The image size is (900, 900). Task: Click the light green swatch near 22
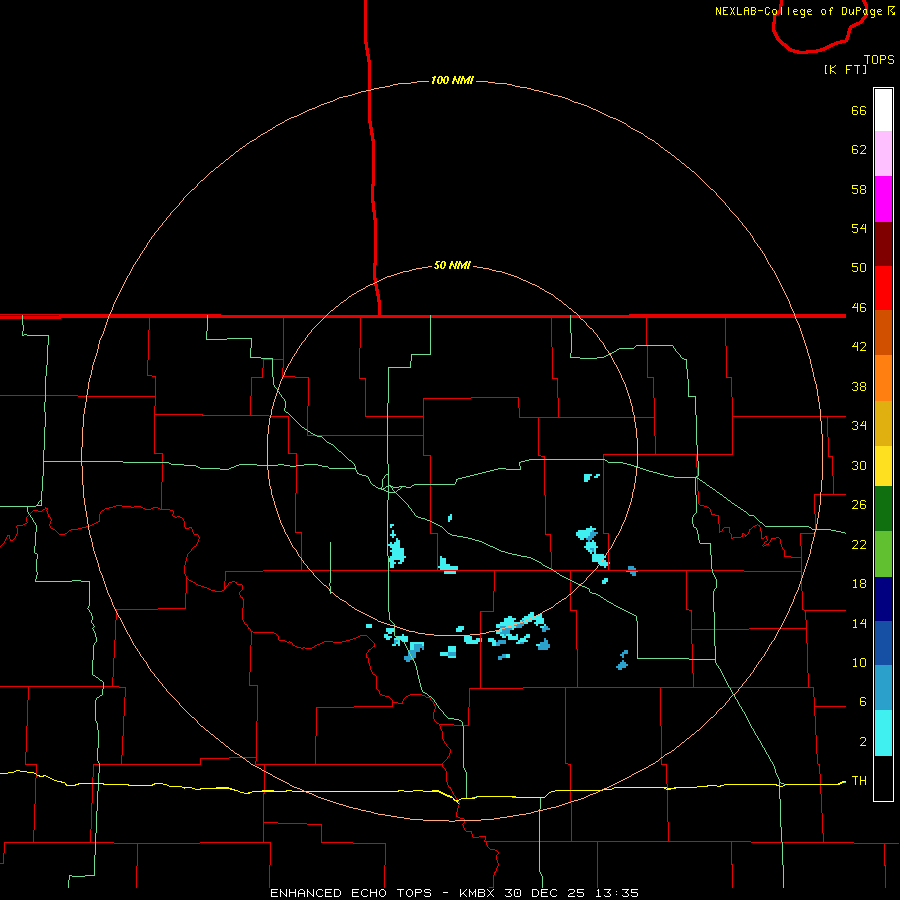pos(883,553)
